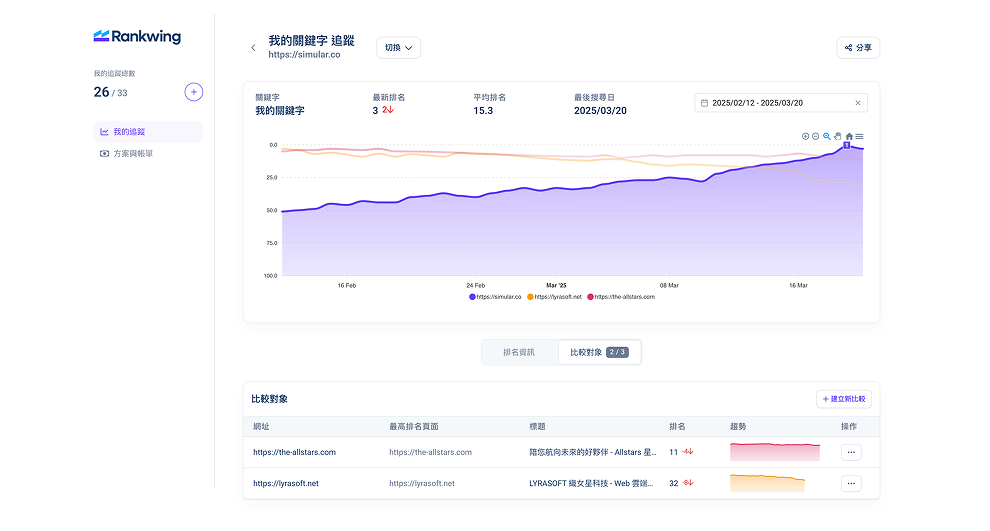Image resolution: width=990 pixels, height=531 pixels.
Task: Go back using the left chevron
Action: [253, 47]
